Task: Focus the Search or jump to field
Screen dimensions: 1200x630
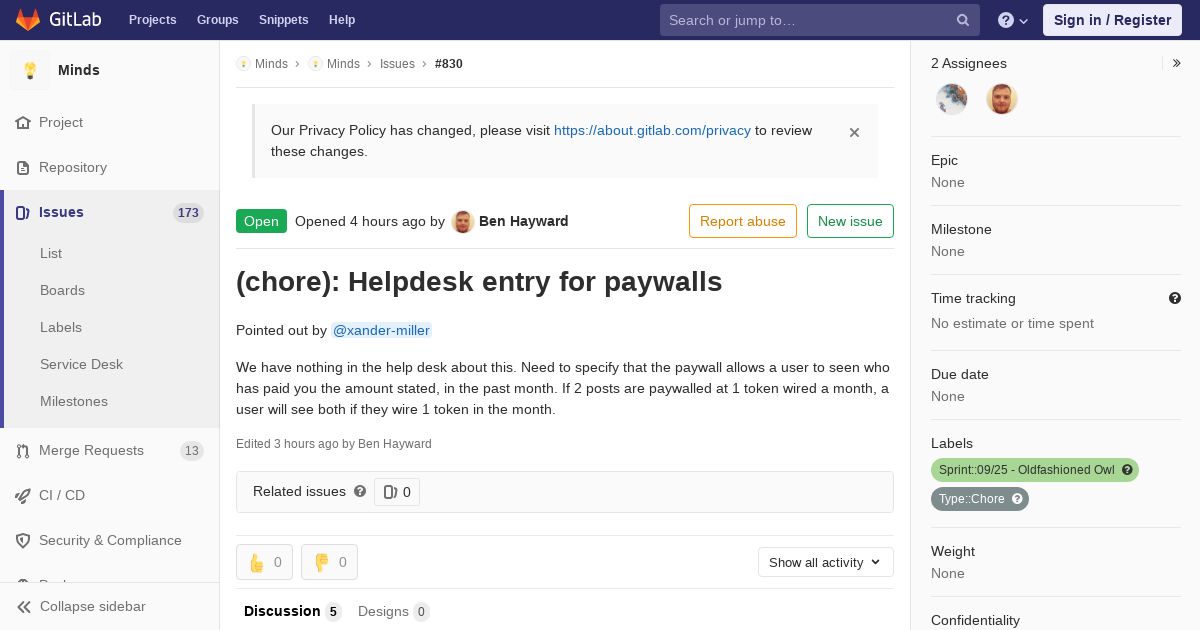Action: (x=808, y=20)
